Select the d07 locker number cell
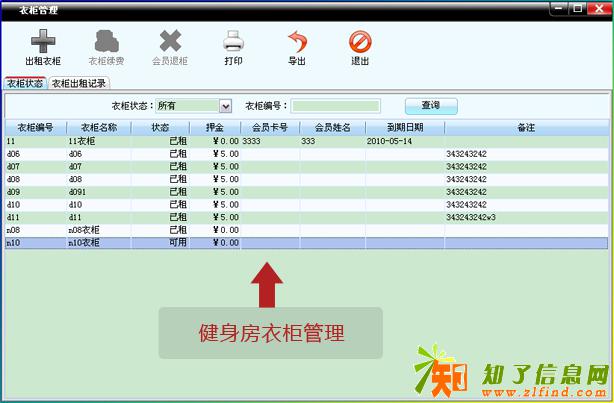The height and width of the screenshot is (403, 614). (36, 166)
